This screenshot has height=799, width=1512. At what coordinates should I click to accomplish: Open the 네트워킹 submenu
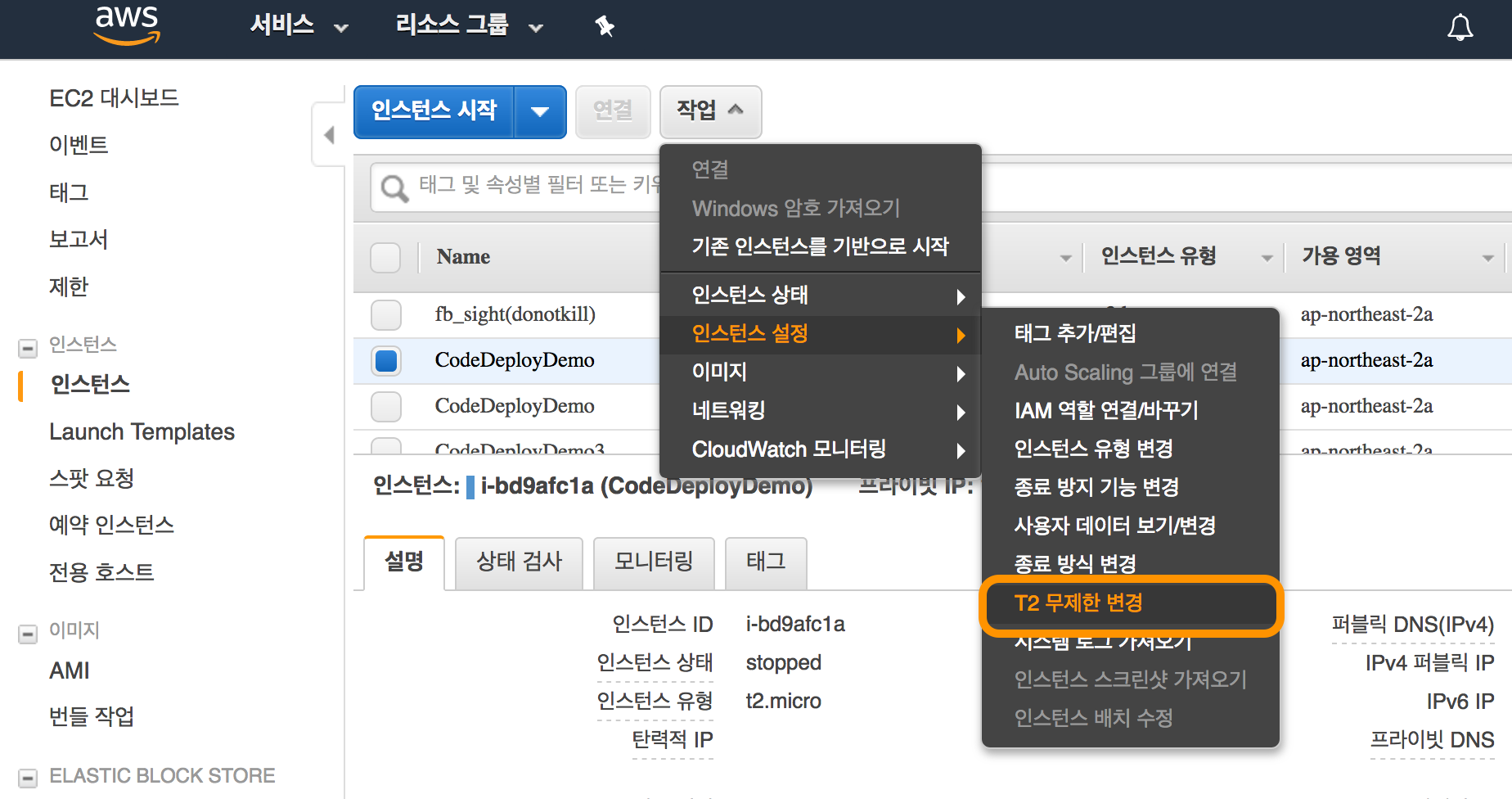[x=820, y=411]
